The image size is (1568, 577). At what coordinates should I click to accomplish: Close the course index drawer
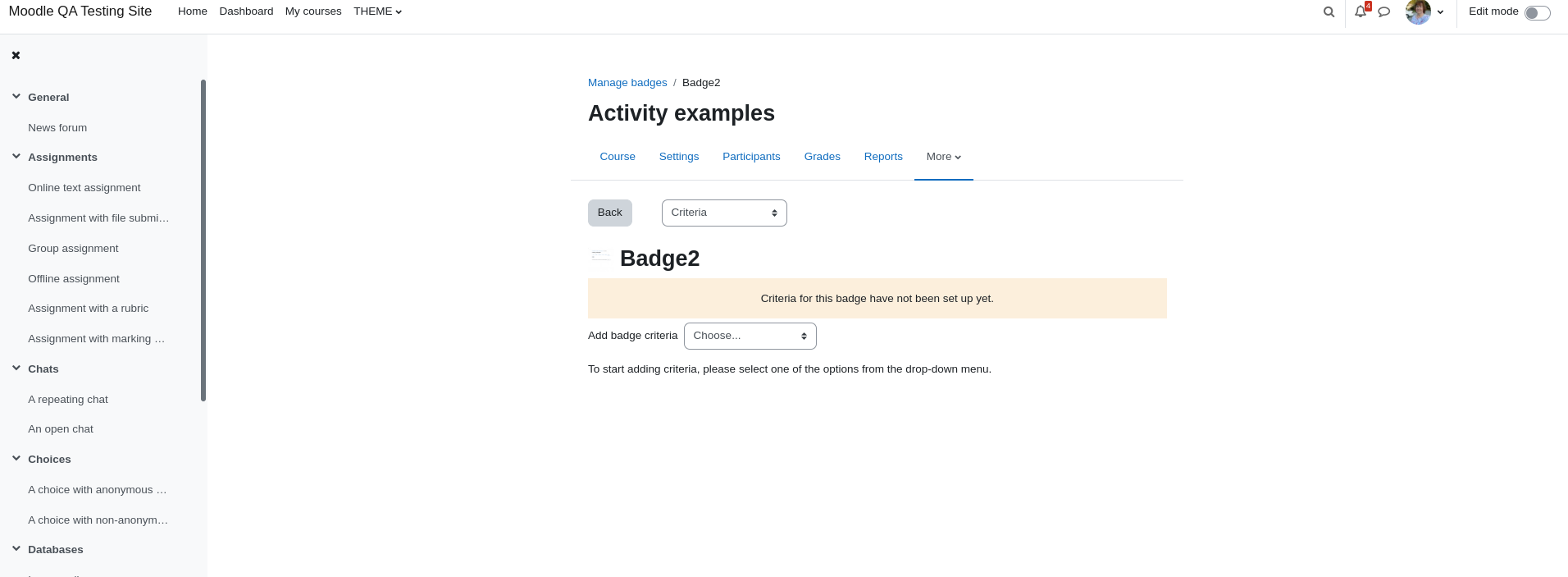[16, 56]
